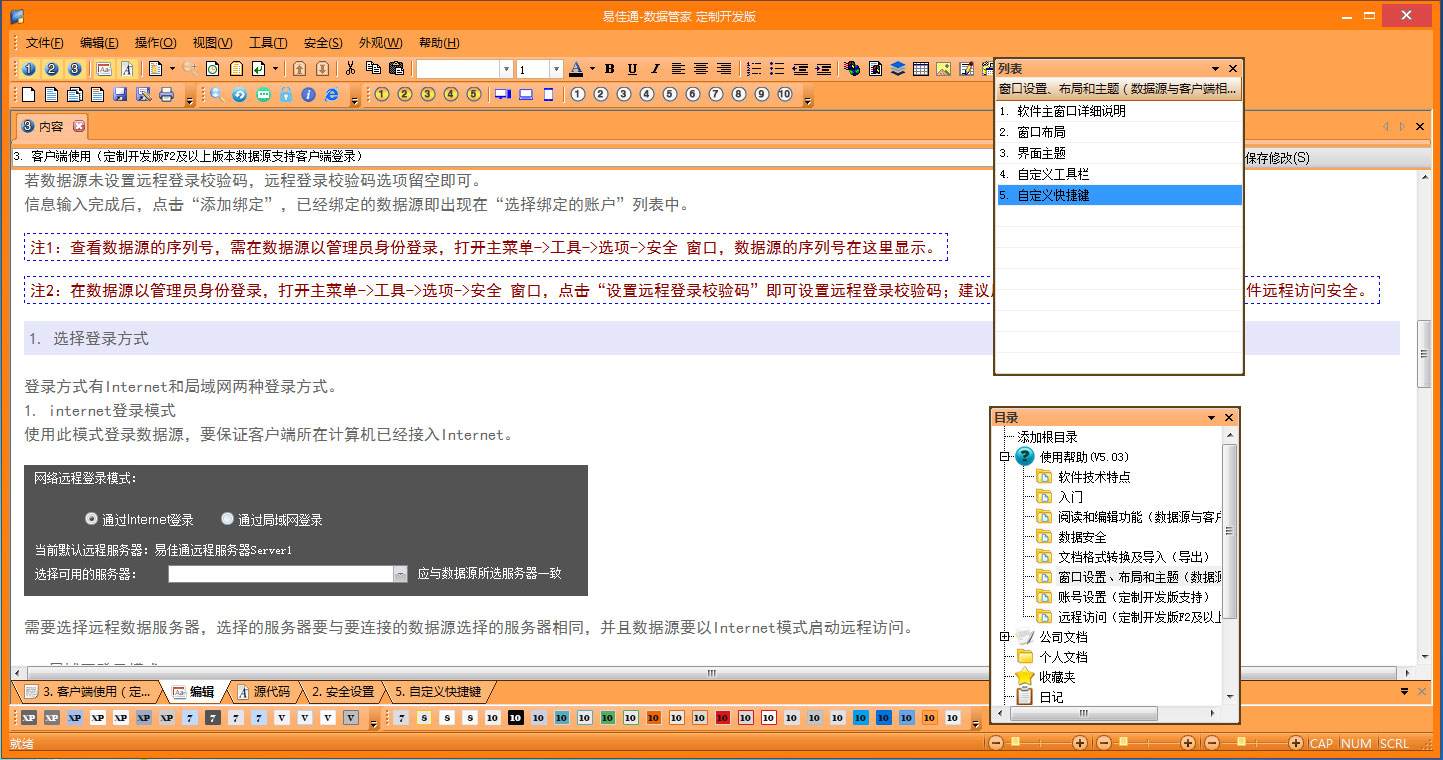Click the leftmost zoom slider handle
The height and width of the screenshot is (760, 1443).
(x=1015, y=742)
